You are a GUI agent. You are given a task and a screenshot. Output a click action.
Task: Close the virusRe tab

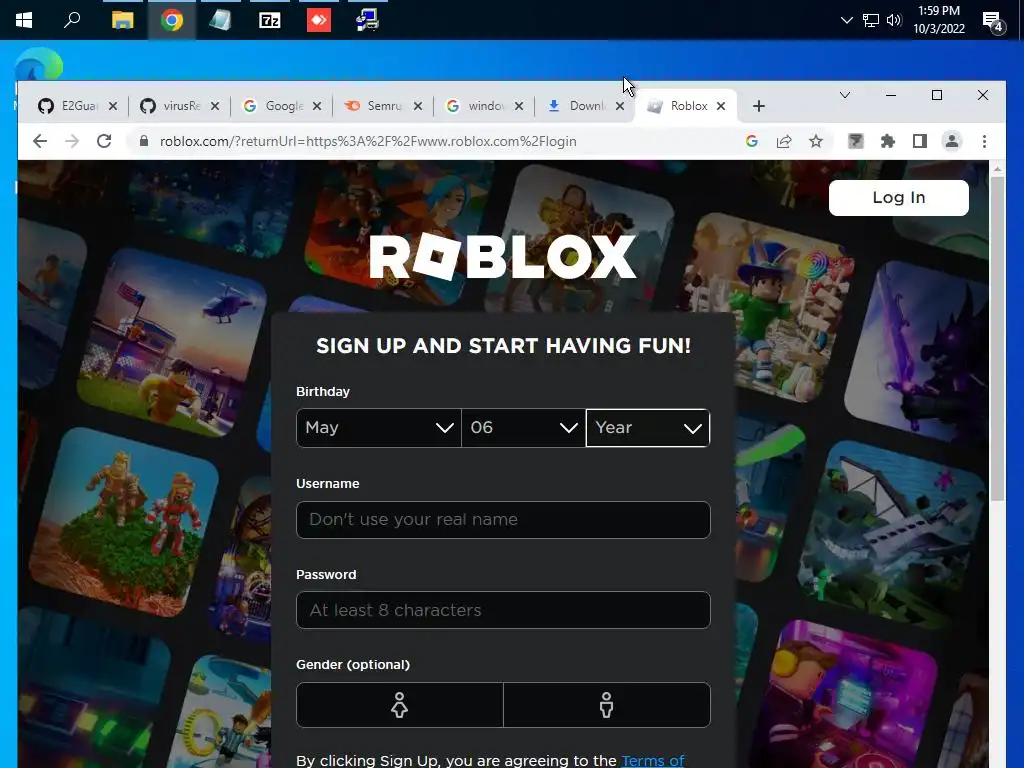tap(214, 106)
